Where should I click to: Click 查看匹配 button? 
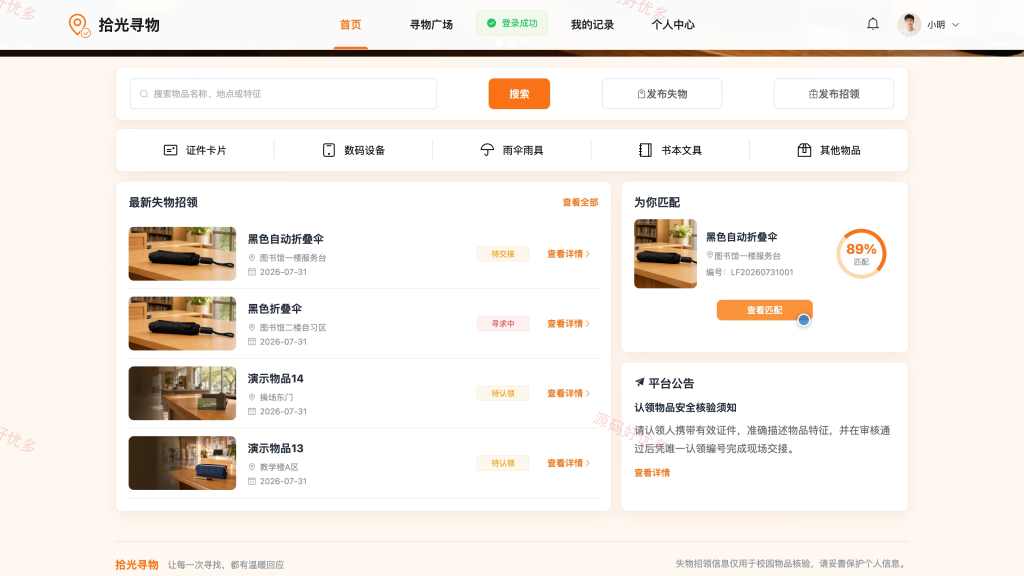pos(765,310)
